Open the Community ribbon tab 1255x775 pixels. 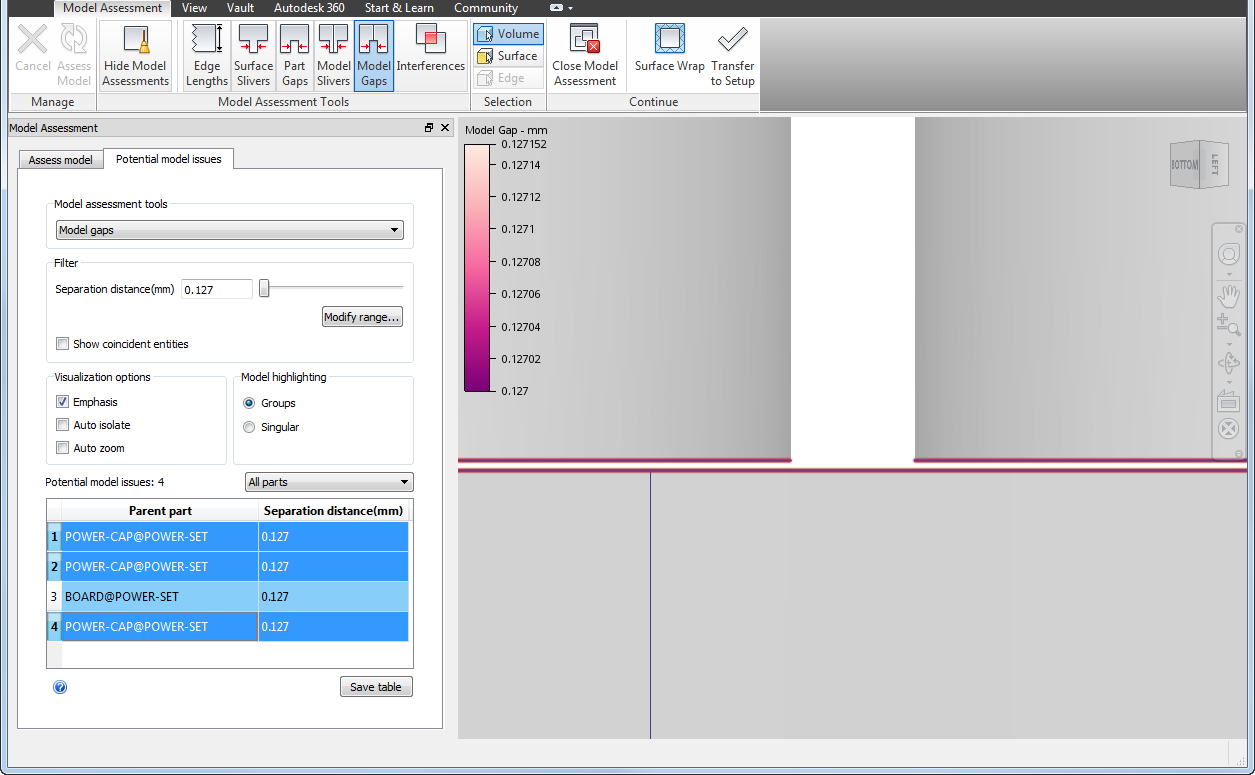tap(486, 8)
